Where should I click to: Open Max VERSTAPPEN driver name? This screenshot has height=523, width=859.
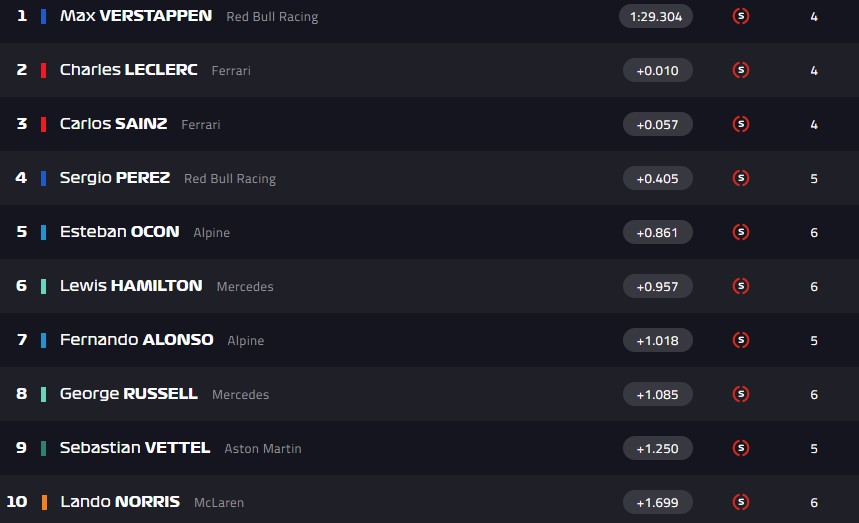pos(136,16)
